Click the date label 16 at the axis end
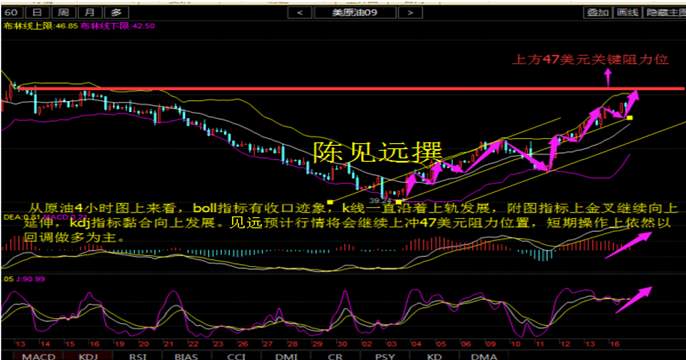The width and height of the screenshot is (686, 360). point(615,344)
